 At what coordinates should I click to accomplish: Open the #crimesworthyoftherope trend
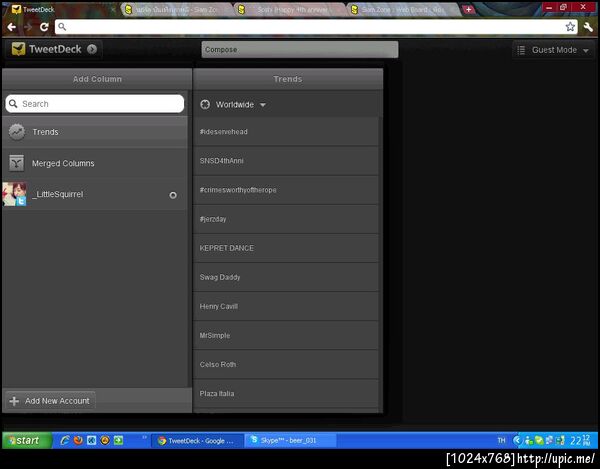pyautogui.click(x=286, y=190)
